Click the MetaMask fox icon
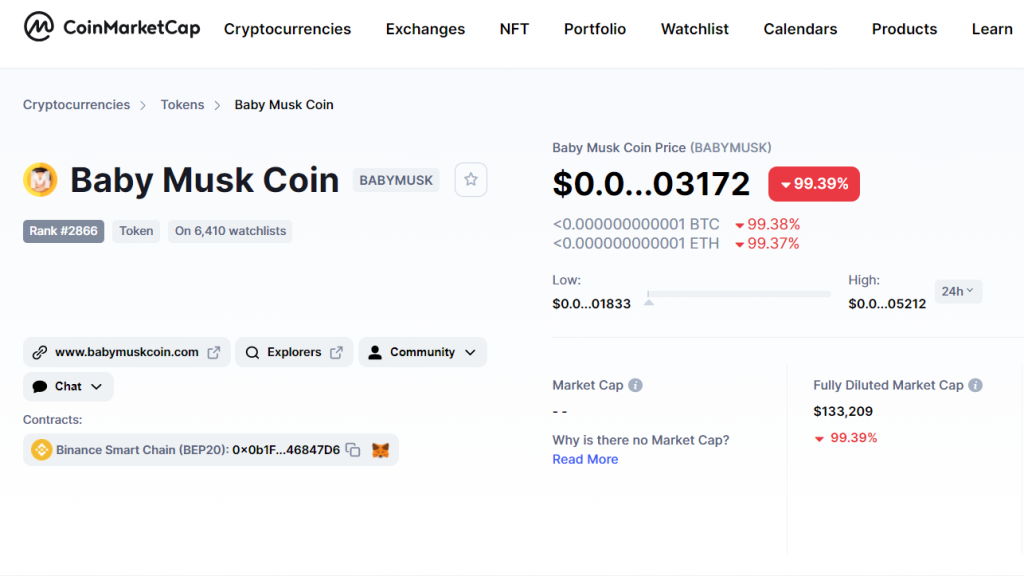This screenshot has width=1024, height=576. [x=380, y=450]
